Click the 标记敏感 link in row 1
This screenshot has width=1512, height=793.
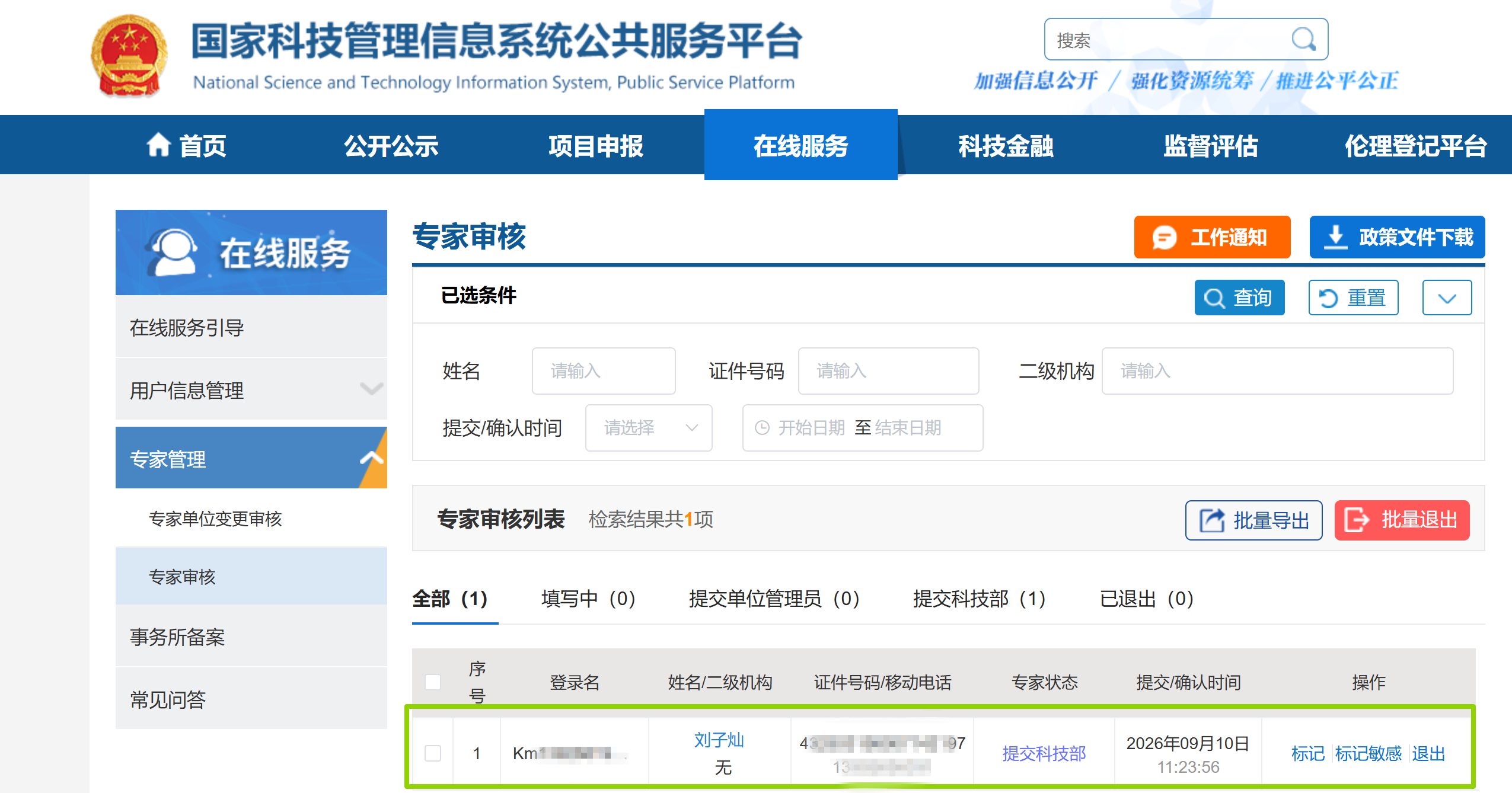coord(1368,754)
